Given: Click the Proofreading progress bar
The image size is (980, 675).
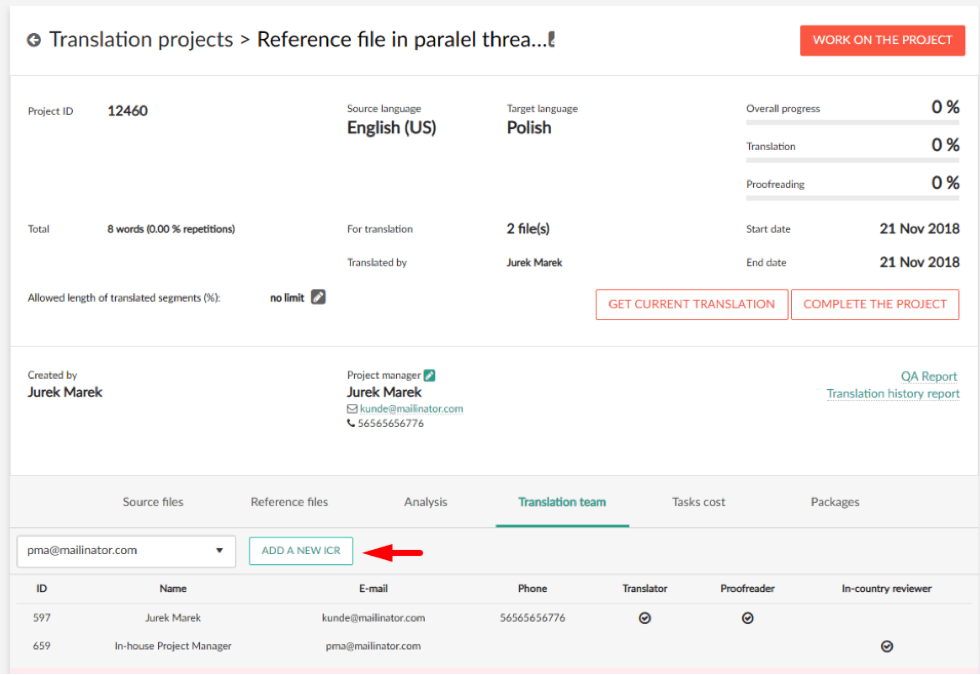Looking at the screenshot, I should point(852,198).
